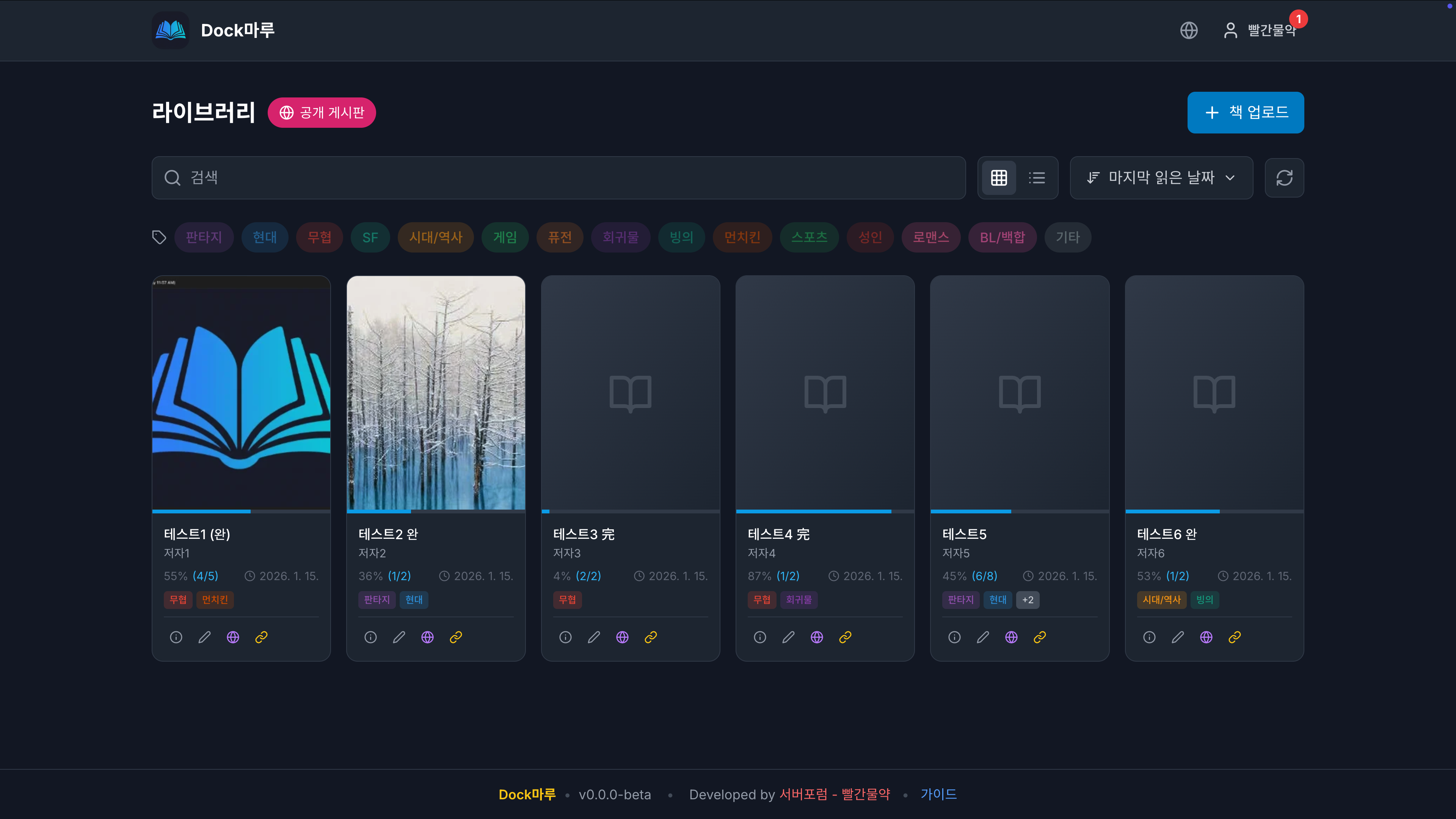Click the purple globe icon on 테스트3 完
Viewport: 1456px width, 819px height.
(x=622, y=637)
